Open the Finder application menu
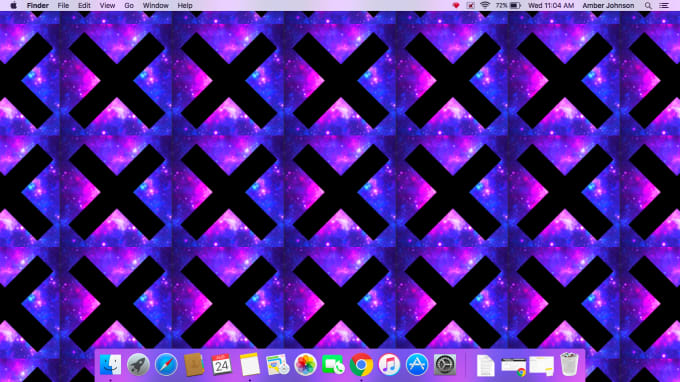This screenshot has width=680, height=382. click(x=38, y=6)
